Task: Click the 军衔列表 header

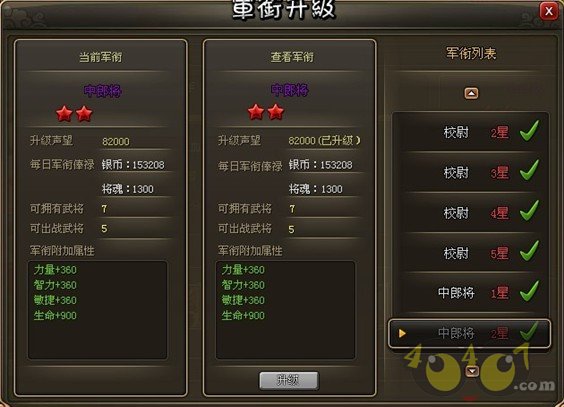Action: coord(471,54)
